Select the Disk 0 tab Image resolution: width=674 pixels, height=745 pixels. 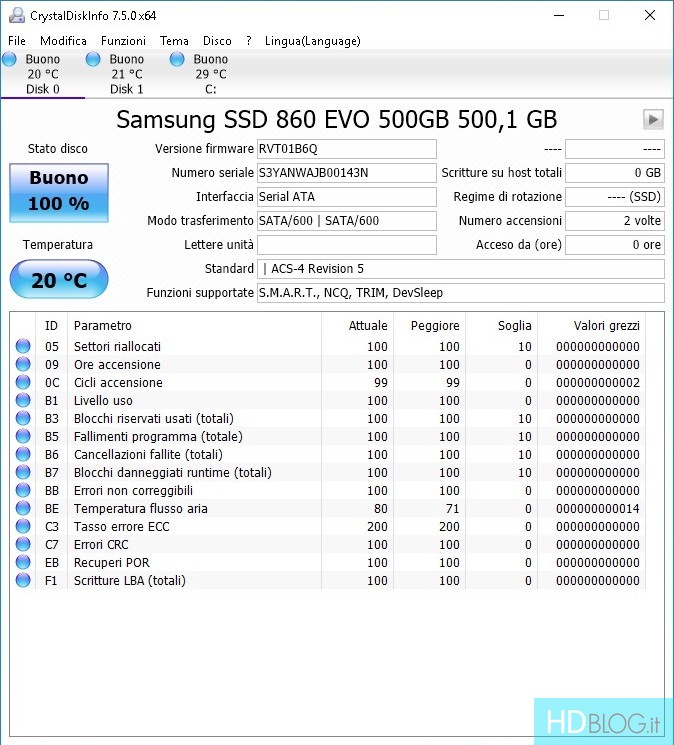pyautogui.click(x=42, y=74)
